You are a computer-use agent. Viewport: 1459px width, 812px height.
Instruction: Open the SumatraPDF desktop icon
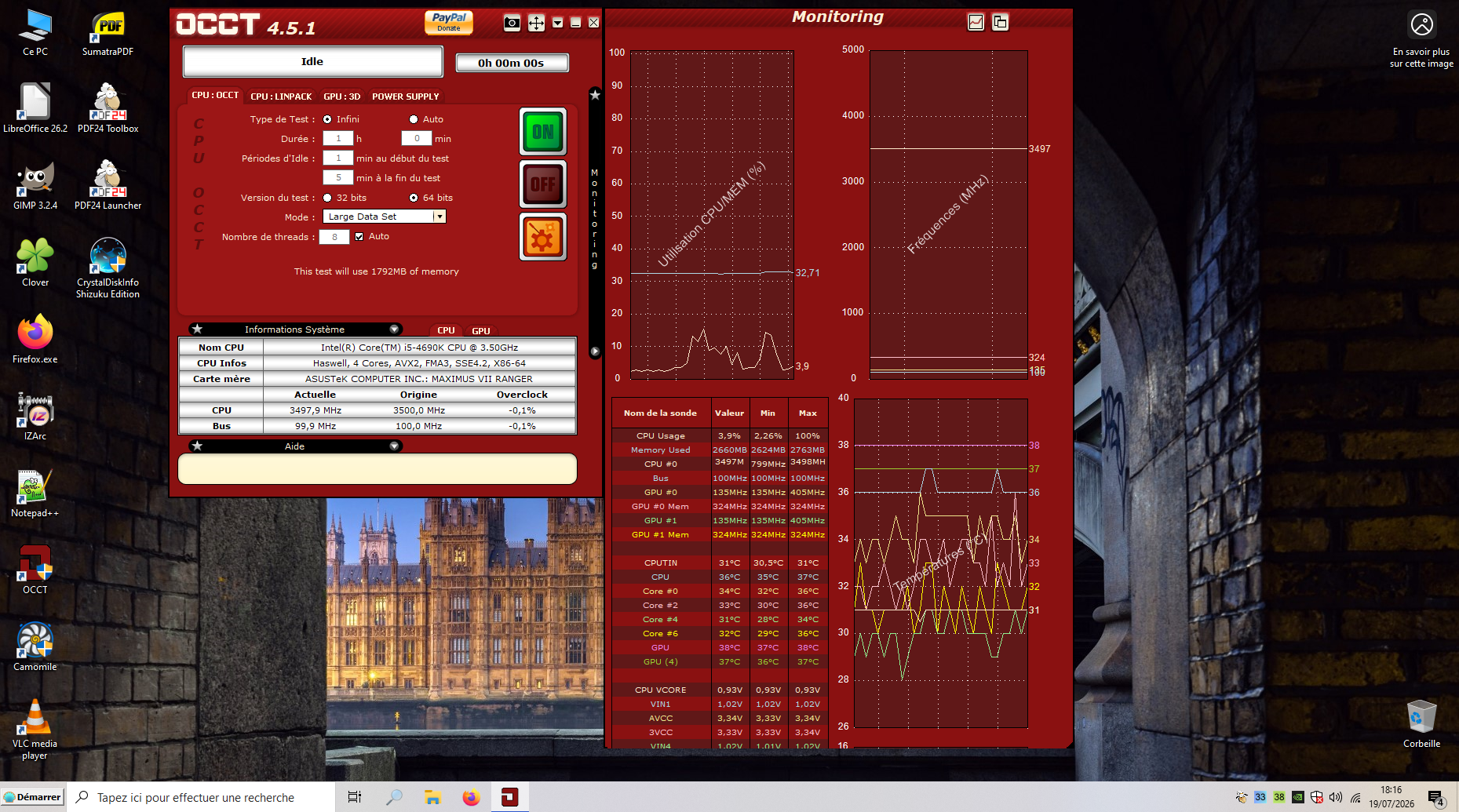(x=108, y=33)
